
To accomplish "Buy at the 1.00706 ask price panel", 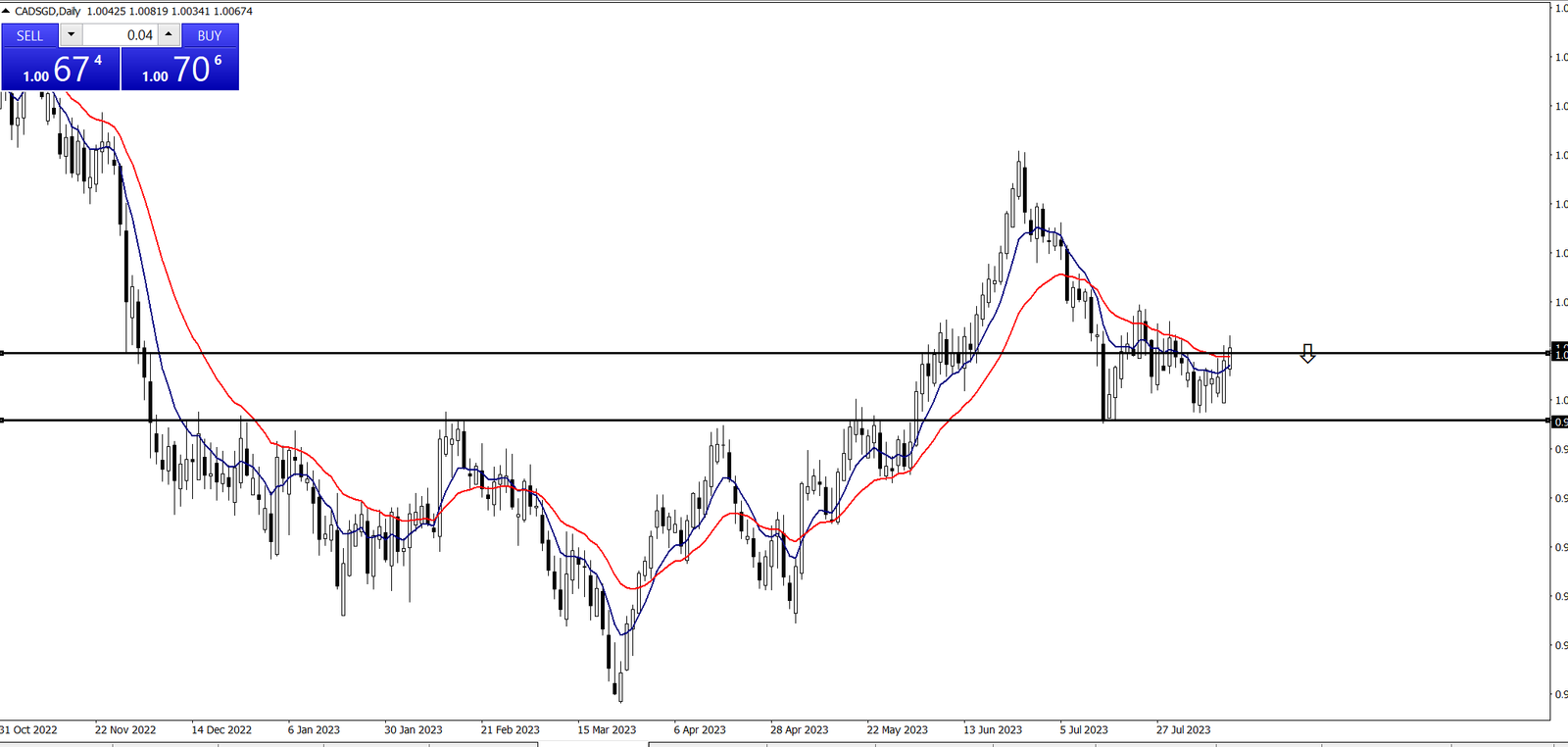I will 180,69.
